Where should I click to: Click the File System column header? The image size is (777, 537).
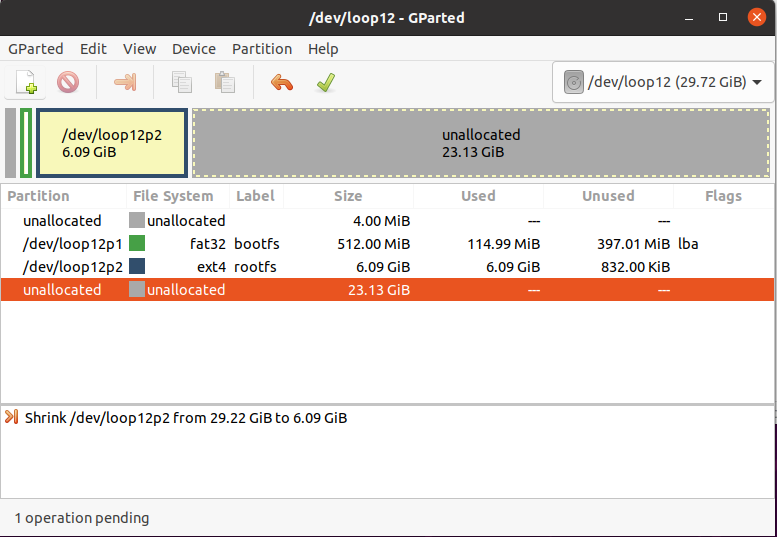click(178, 196)
